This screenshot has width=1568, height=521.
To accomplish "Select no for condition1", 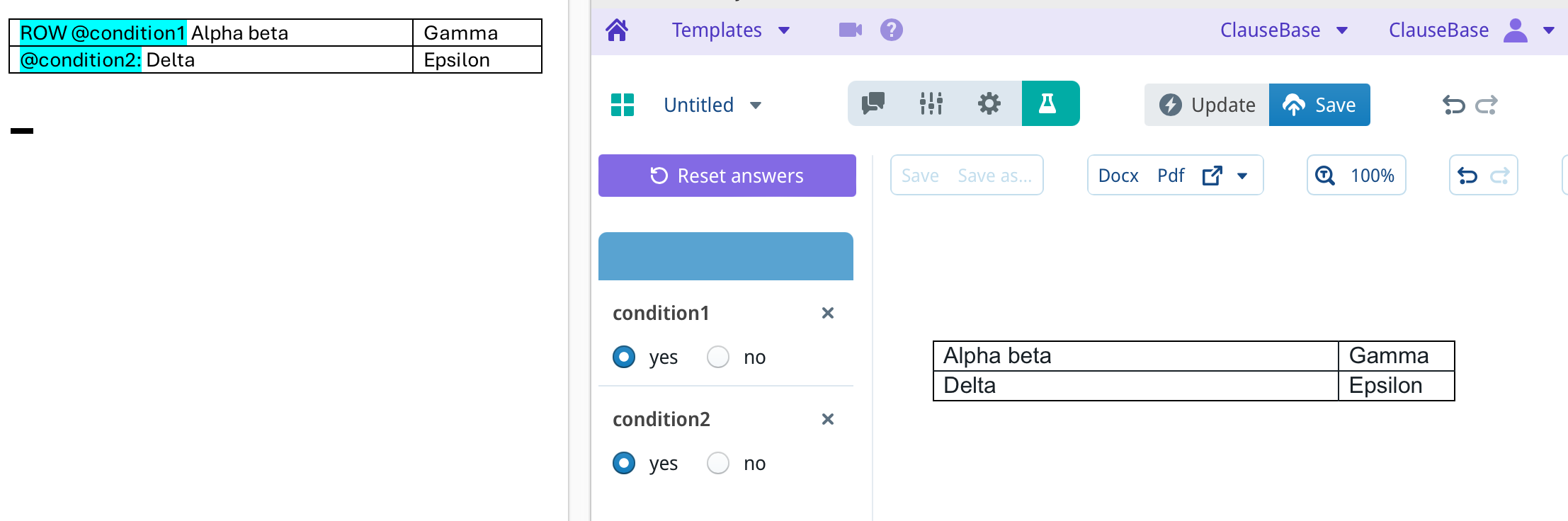I will coord(718,357).
